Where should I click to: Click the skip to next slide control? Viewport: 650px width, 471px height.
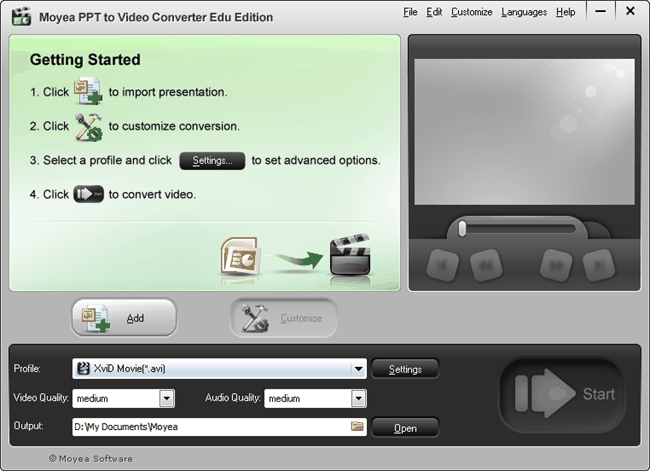[x=594, y=265]
